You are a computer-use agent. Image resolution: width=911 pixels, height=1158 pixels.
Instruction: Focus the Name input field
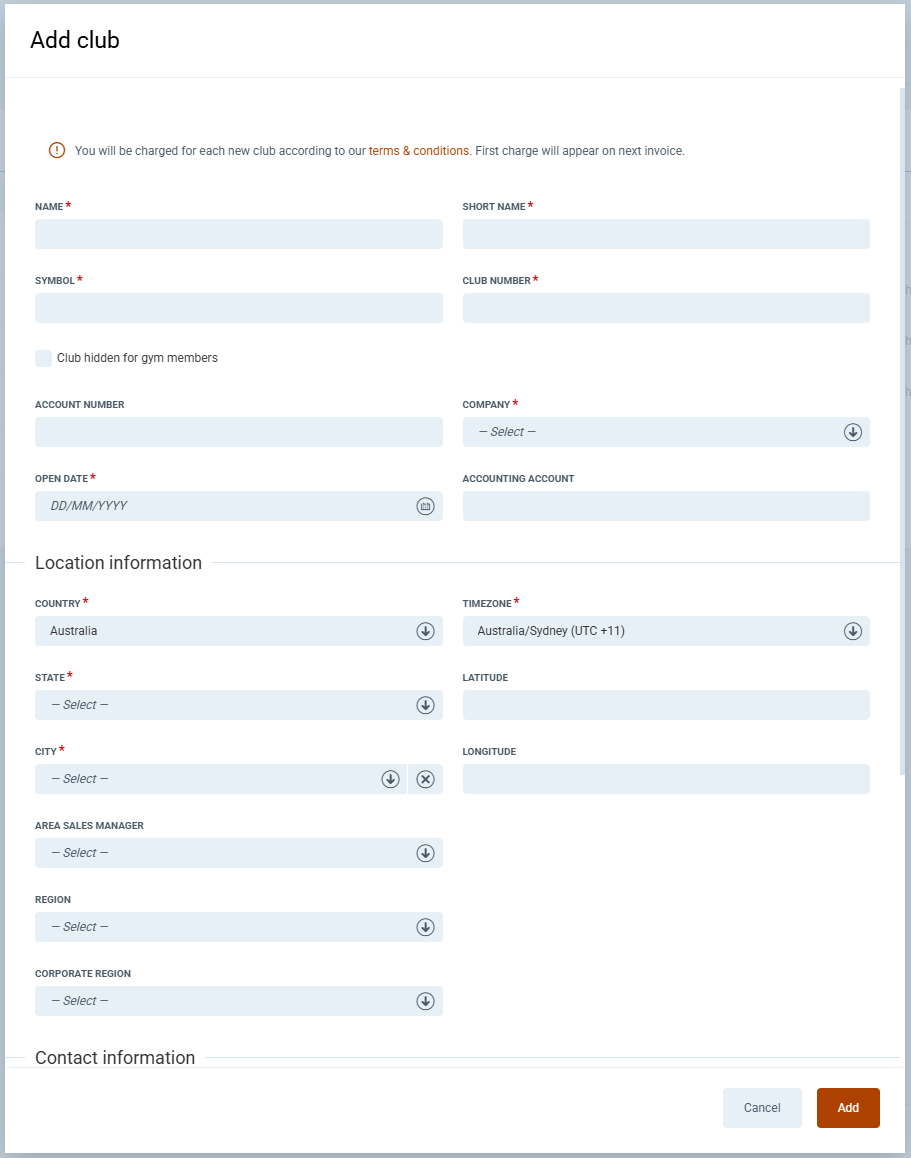238,234
